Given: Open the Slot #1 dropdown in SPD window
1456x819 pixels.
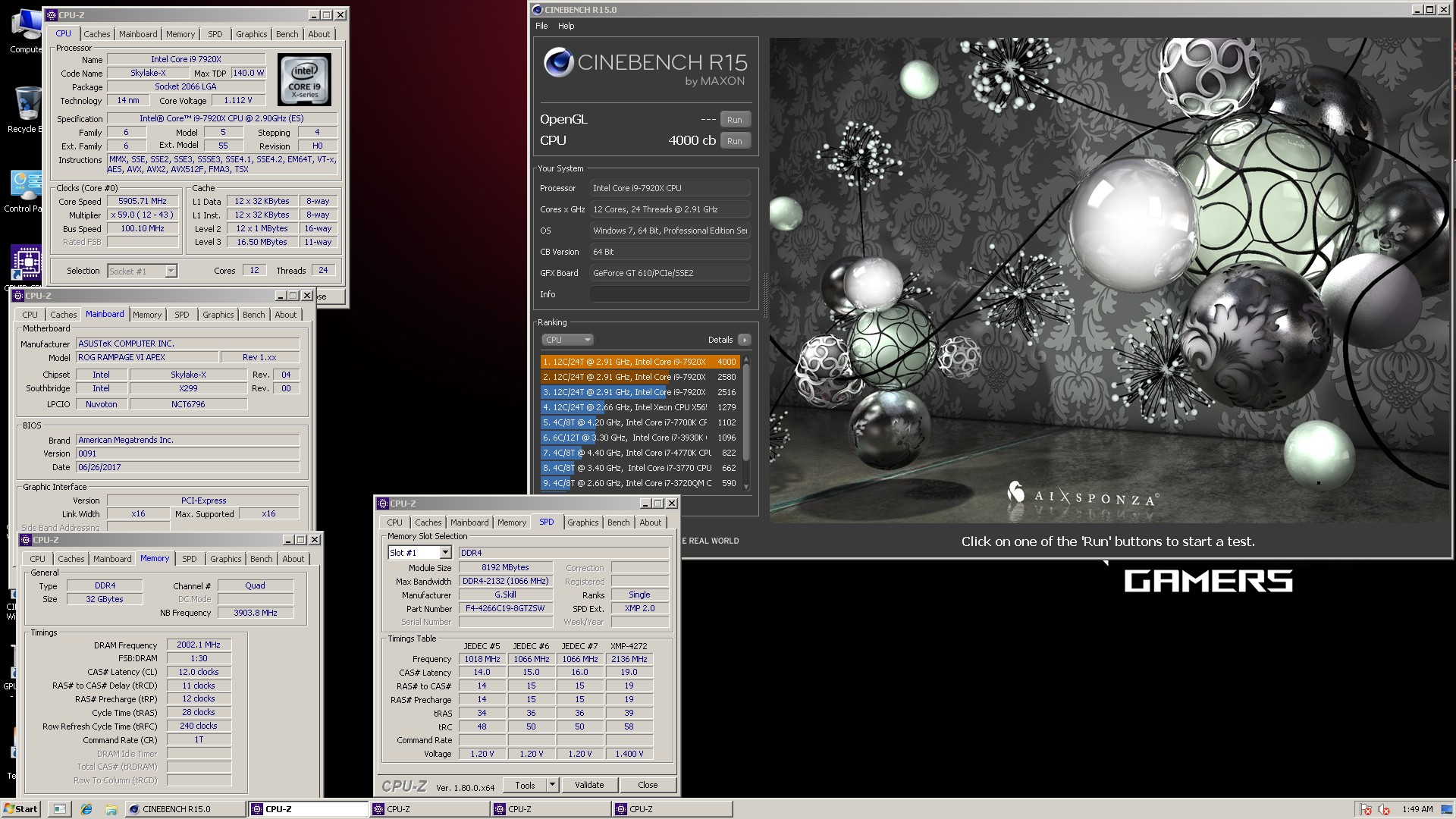Looking at the screenshot, I should coord(445,553).
